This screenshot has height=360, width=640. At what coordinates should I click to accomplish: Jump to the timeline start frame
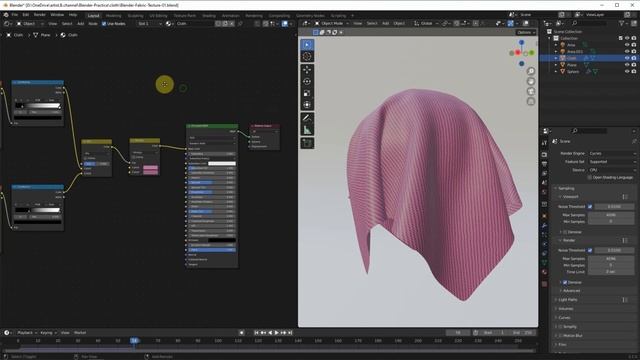pyautogui.click(x=256, y=333)
